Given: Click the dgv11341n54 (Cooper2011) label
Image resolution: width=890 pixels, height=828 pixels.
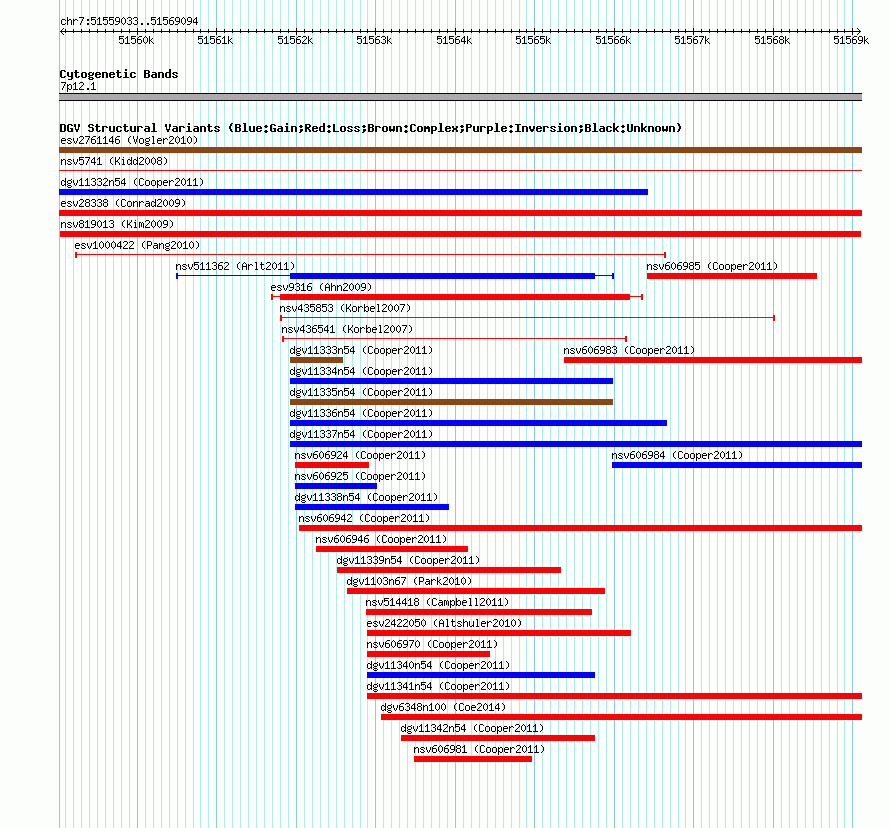Looking at the screenshot, I should (438, 686).
